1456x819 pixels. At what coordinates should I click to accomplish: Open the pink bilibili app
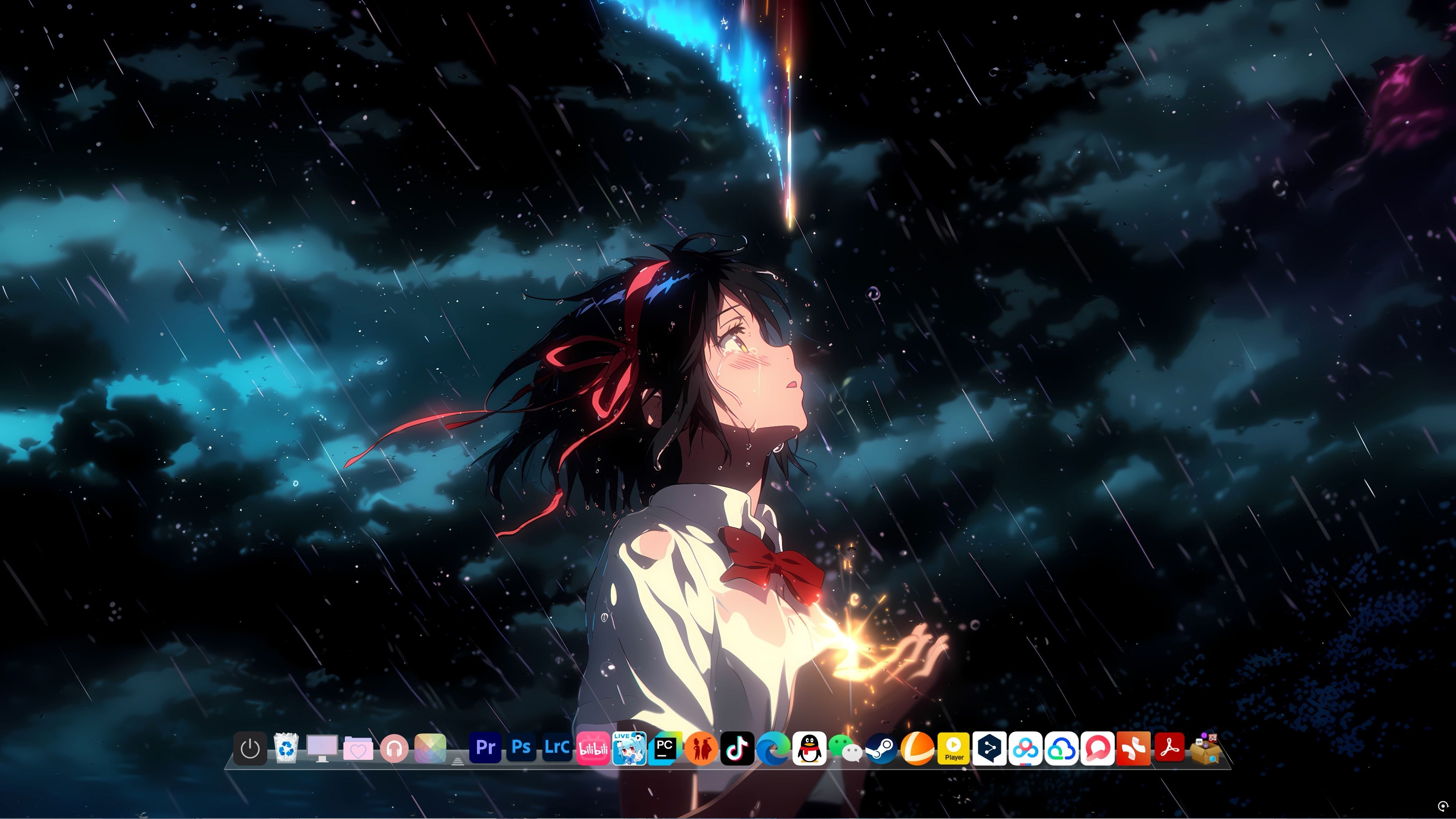[x=593, y=748]
